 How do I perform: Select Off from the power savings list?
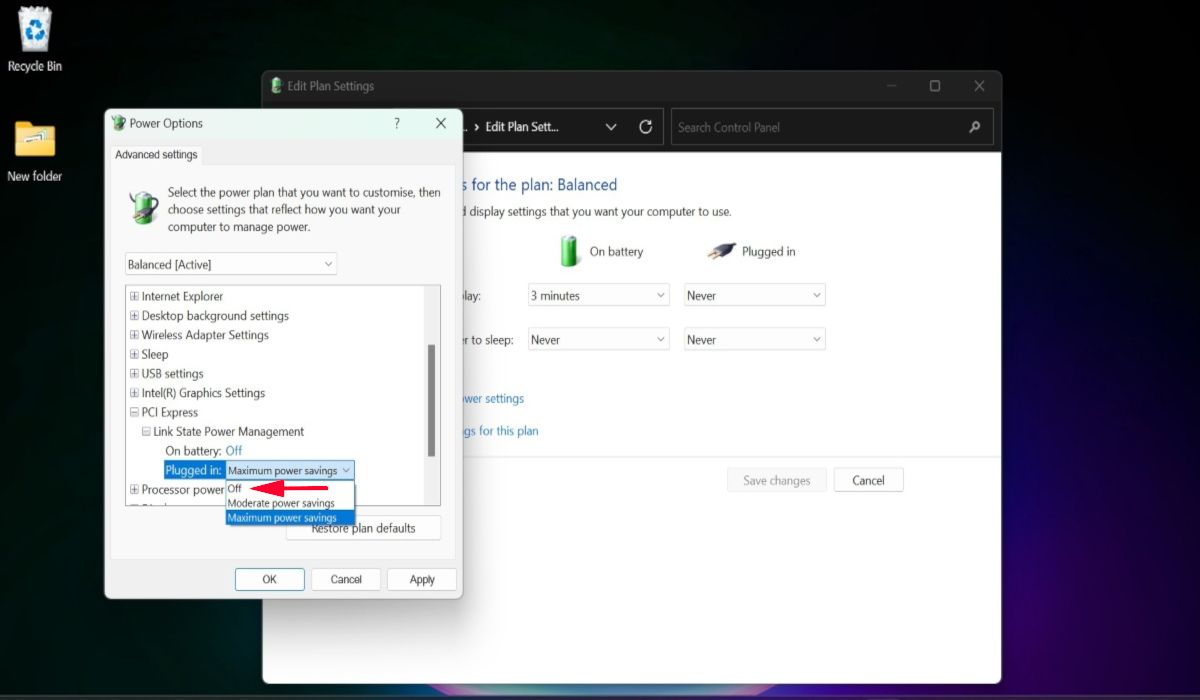pos(236,488)
